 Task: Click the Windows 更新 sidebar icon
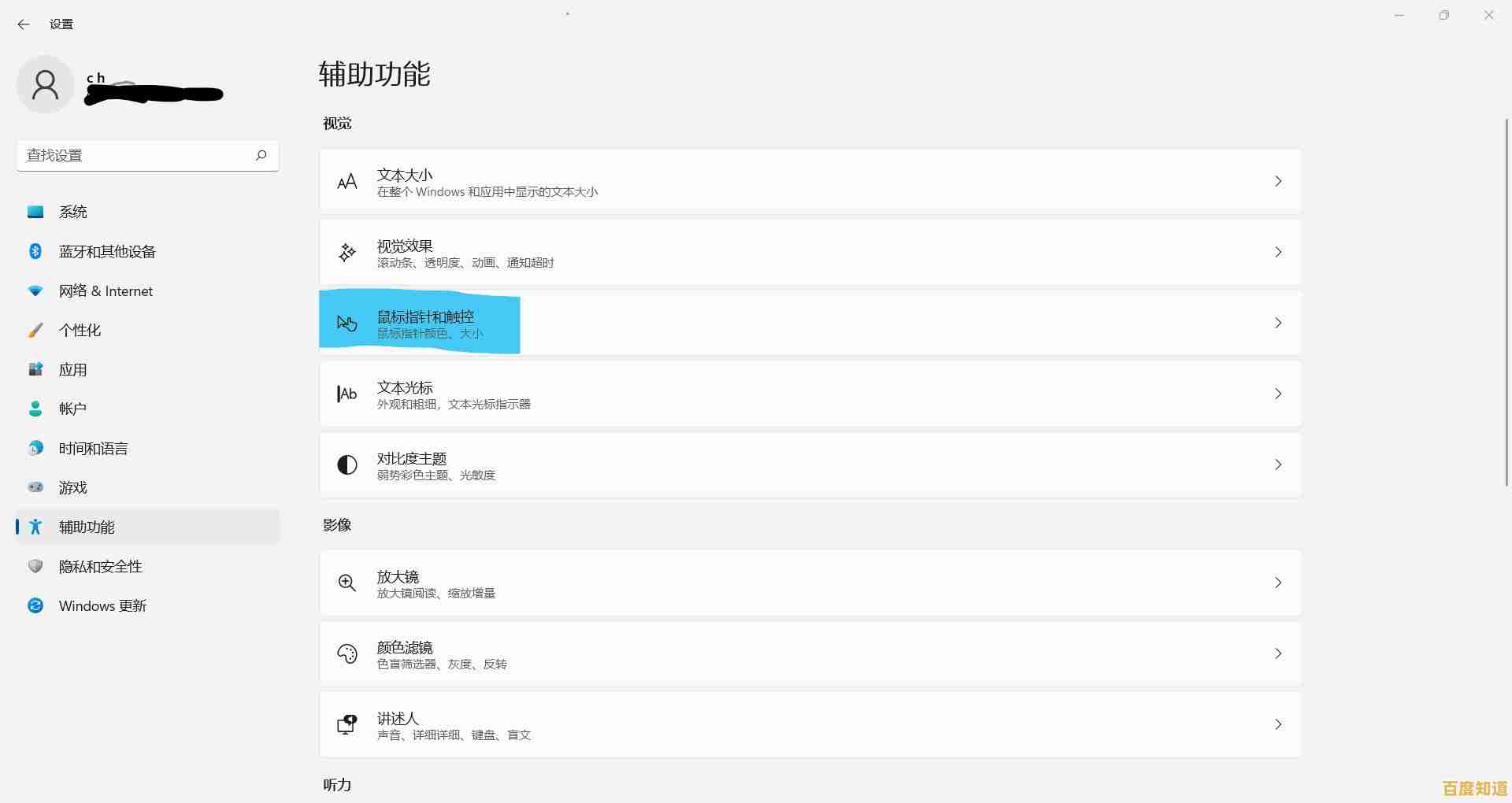click(35, 605)
